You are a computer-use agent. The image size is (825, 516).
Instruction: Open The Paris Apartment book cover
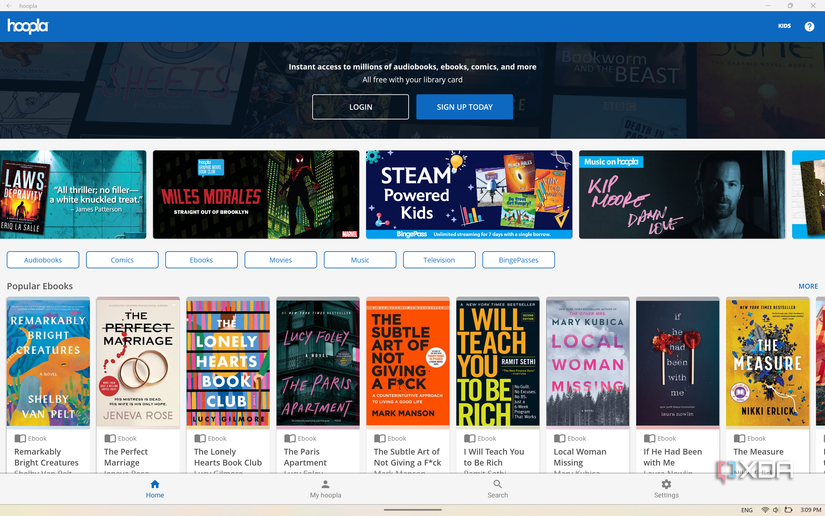coord(318,362)
